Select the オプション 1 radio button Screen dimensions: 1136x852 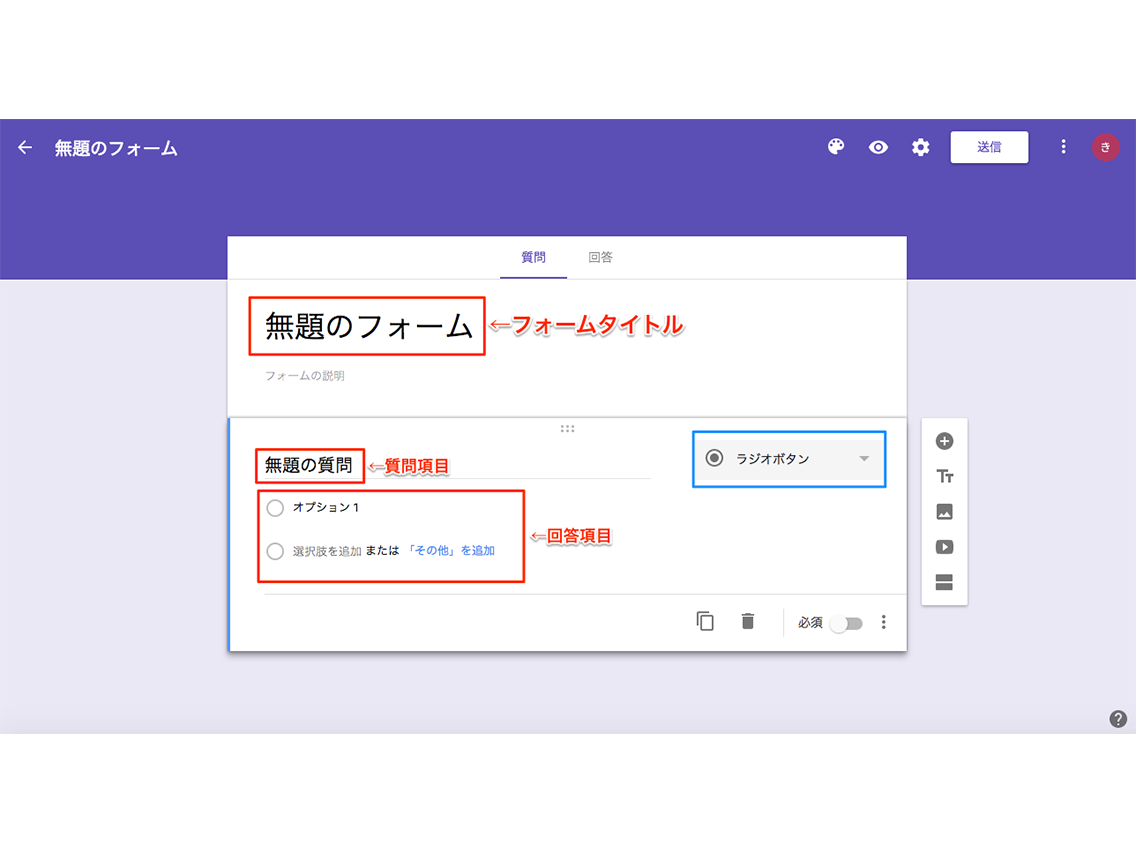pos(275,508)
